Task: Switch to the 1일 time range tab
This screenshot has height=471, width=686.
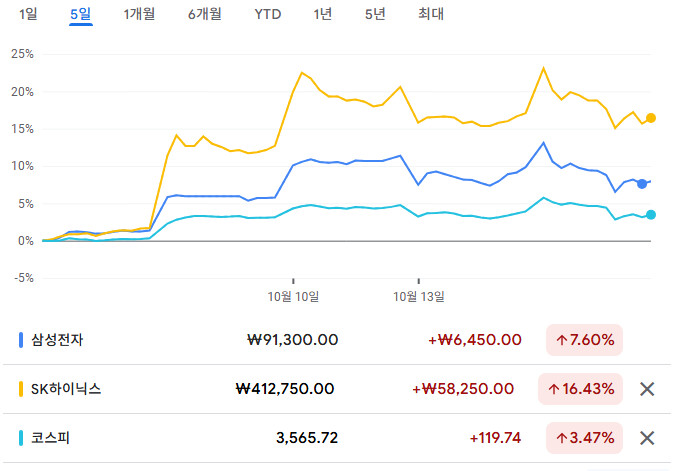Action: [x=28, y=14]
